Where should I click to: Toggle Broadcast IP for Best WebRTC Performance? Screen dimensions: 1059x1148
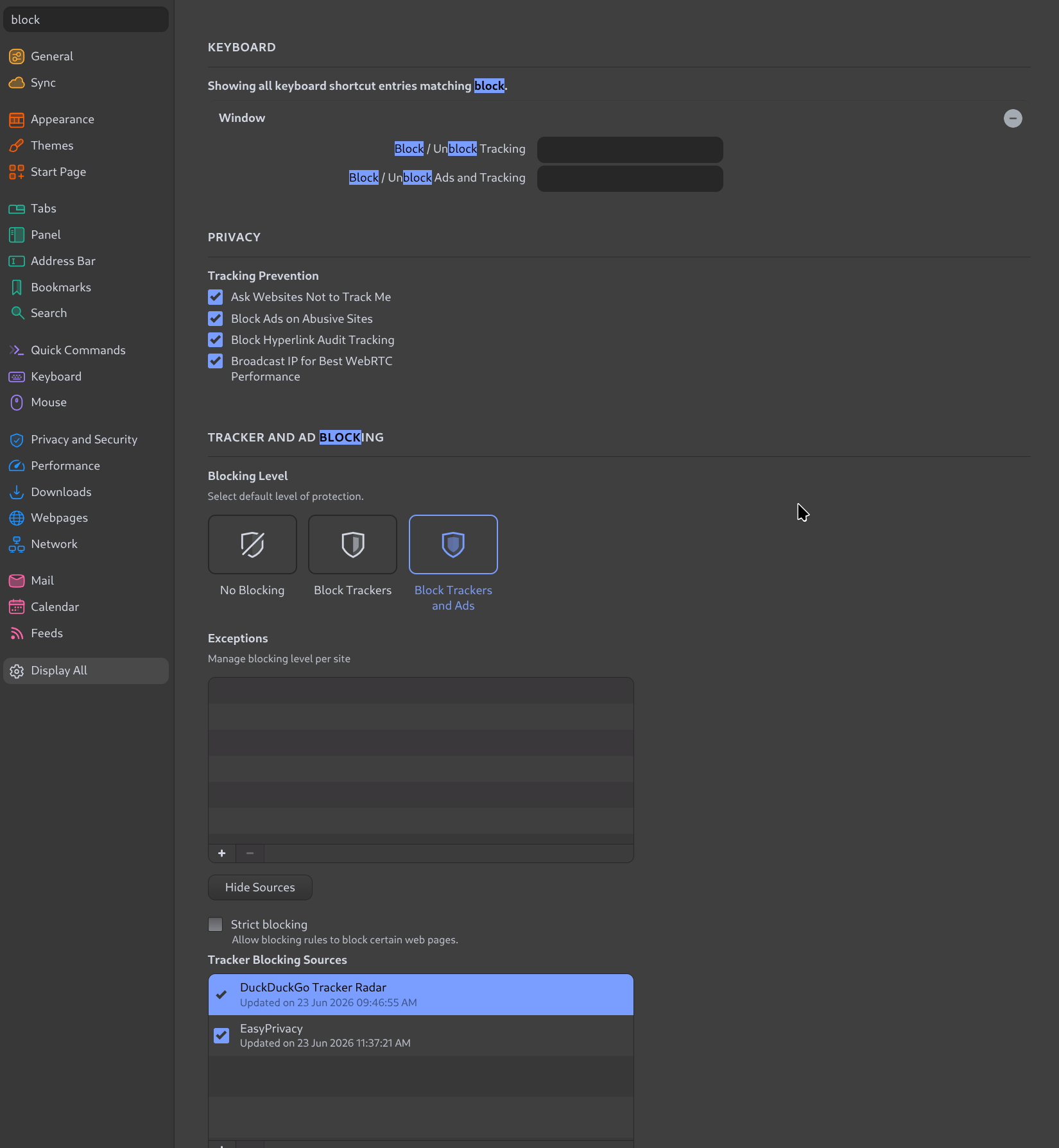tap(215, 361)
